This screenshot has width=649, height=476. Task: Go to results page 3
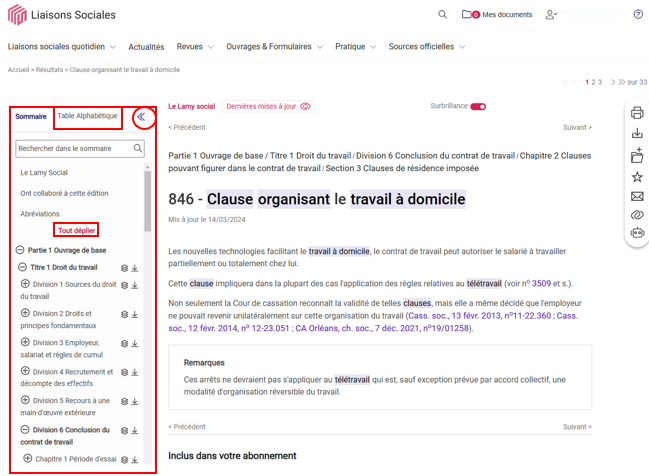pyautogui.click(x=600, y=82)
